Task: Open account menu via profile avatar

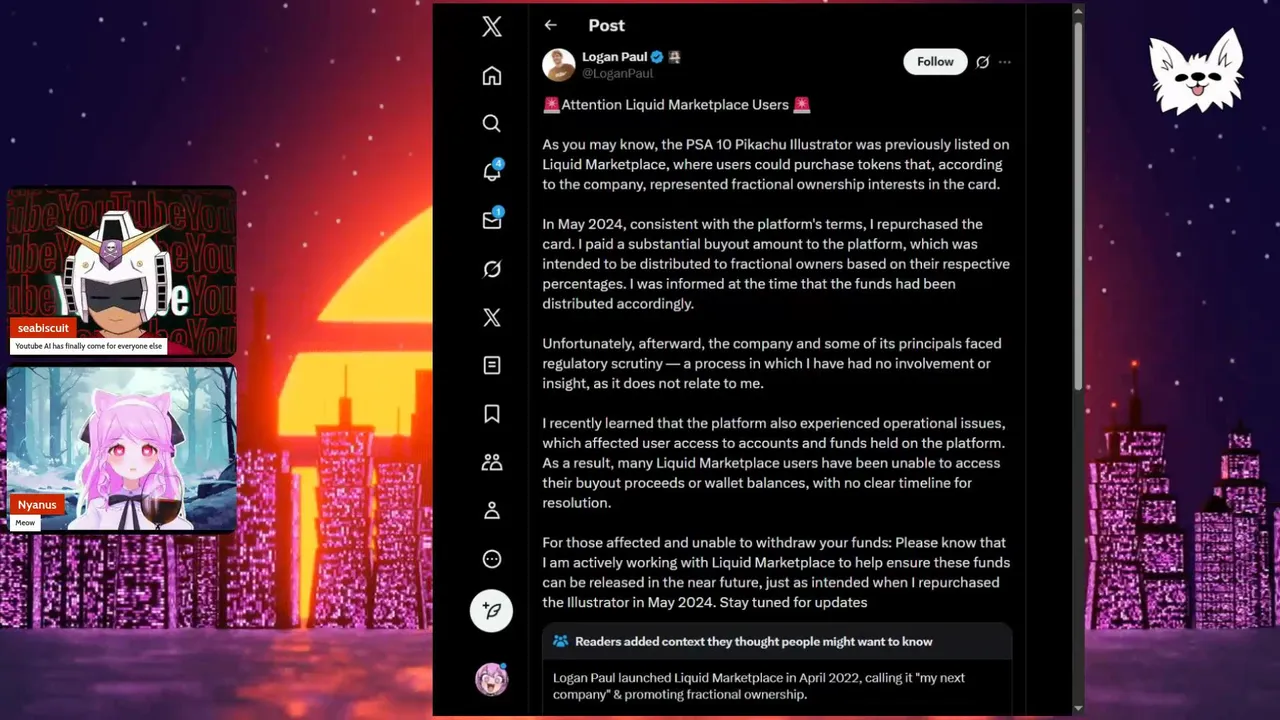Action: [491, 679]
